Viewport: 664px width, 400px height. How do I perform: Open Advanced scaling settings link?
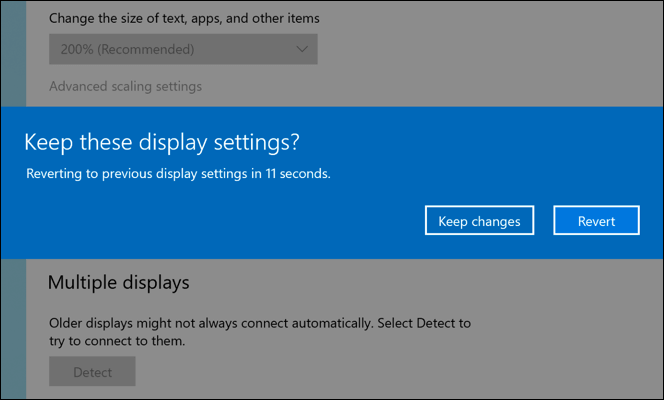point(125,86)
